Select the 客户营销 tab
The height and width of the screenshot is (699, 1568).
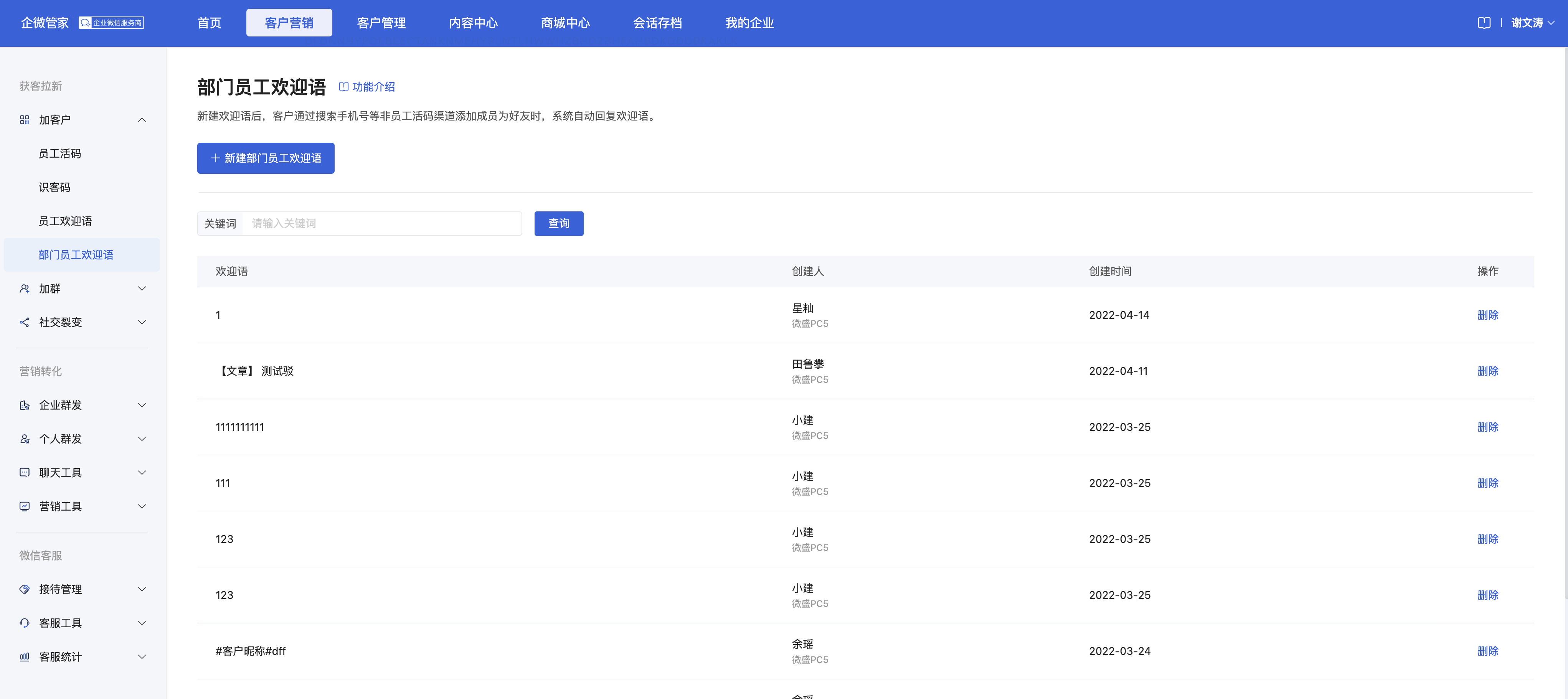[x=289, y=23]
